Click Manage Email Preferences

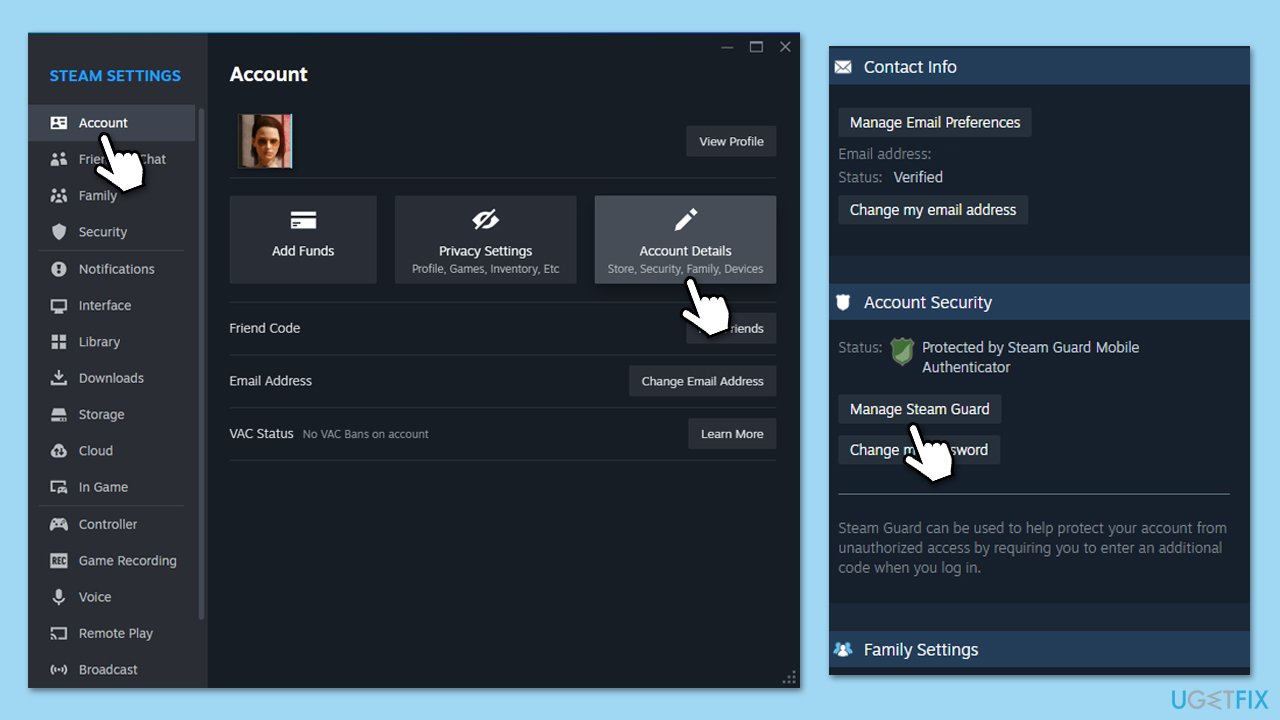(934, 122)
